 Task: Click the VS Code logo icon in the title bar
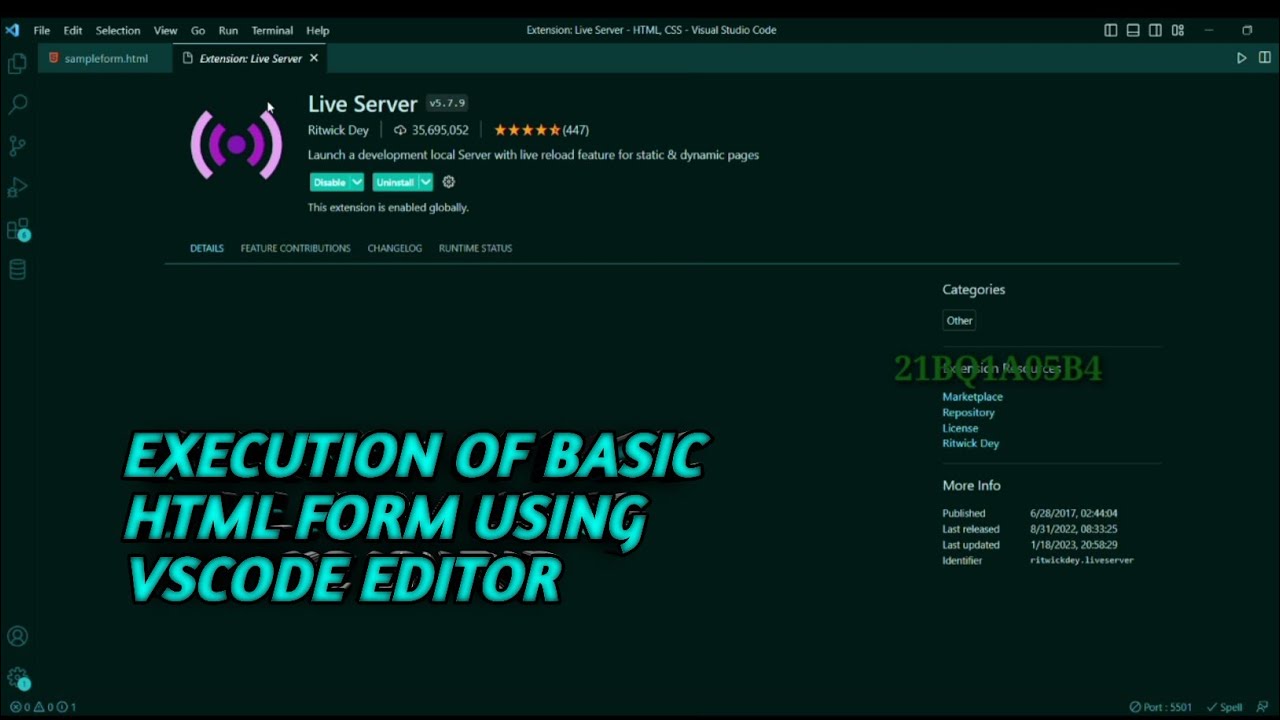12,30
